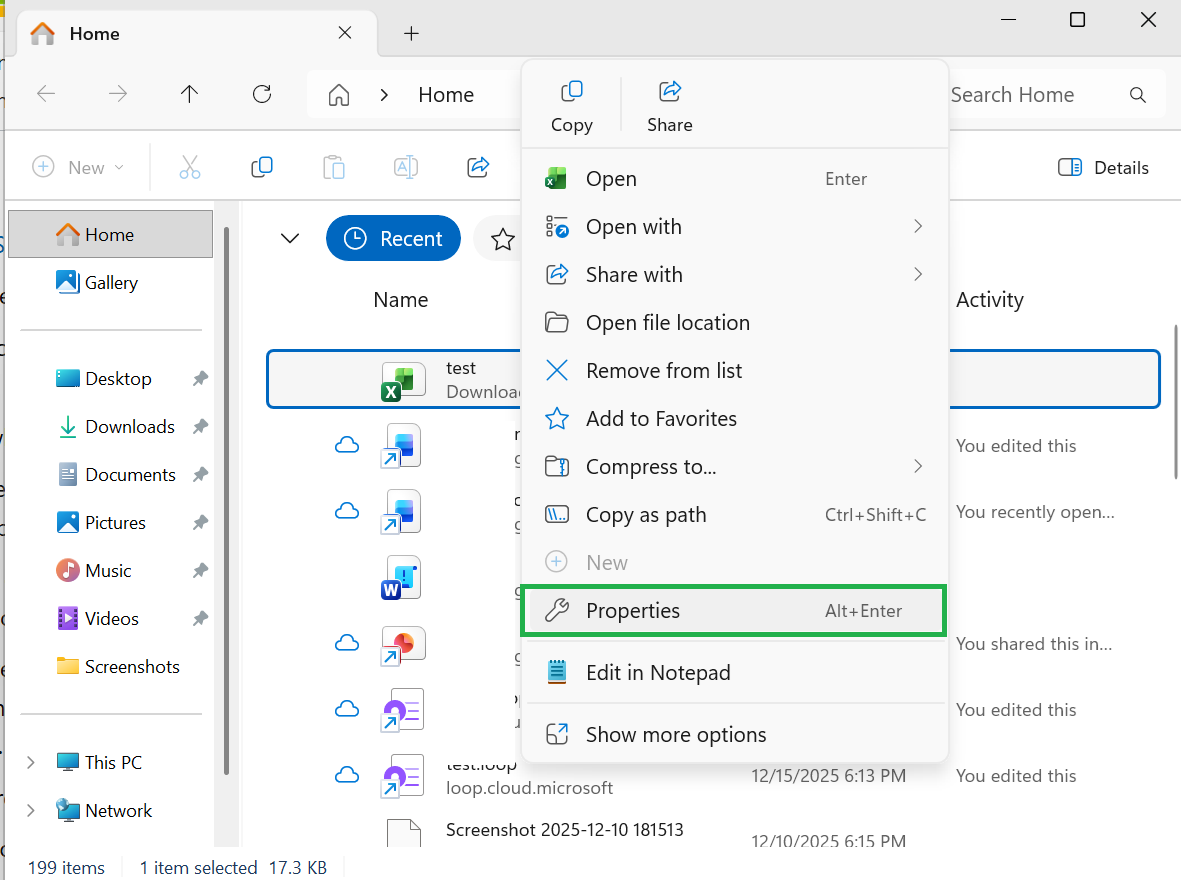Expand the Compress to… submenu arrow
The width and height of the screenshot is (1181, 880).
[917, 466]
